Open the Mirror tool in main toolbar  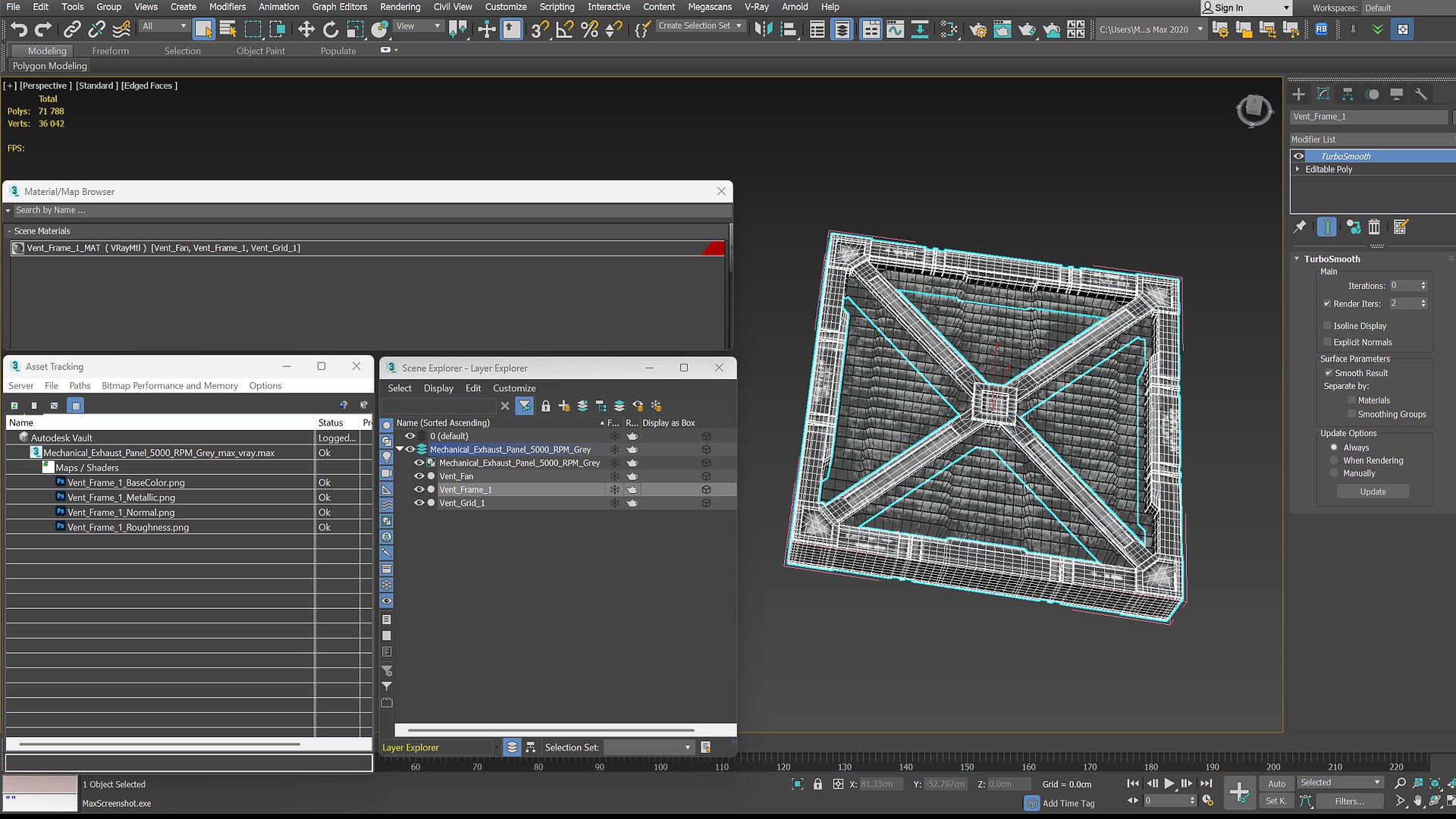click(764, 30)
